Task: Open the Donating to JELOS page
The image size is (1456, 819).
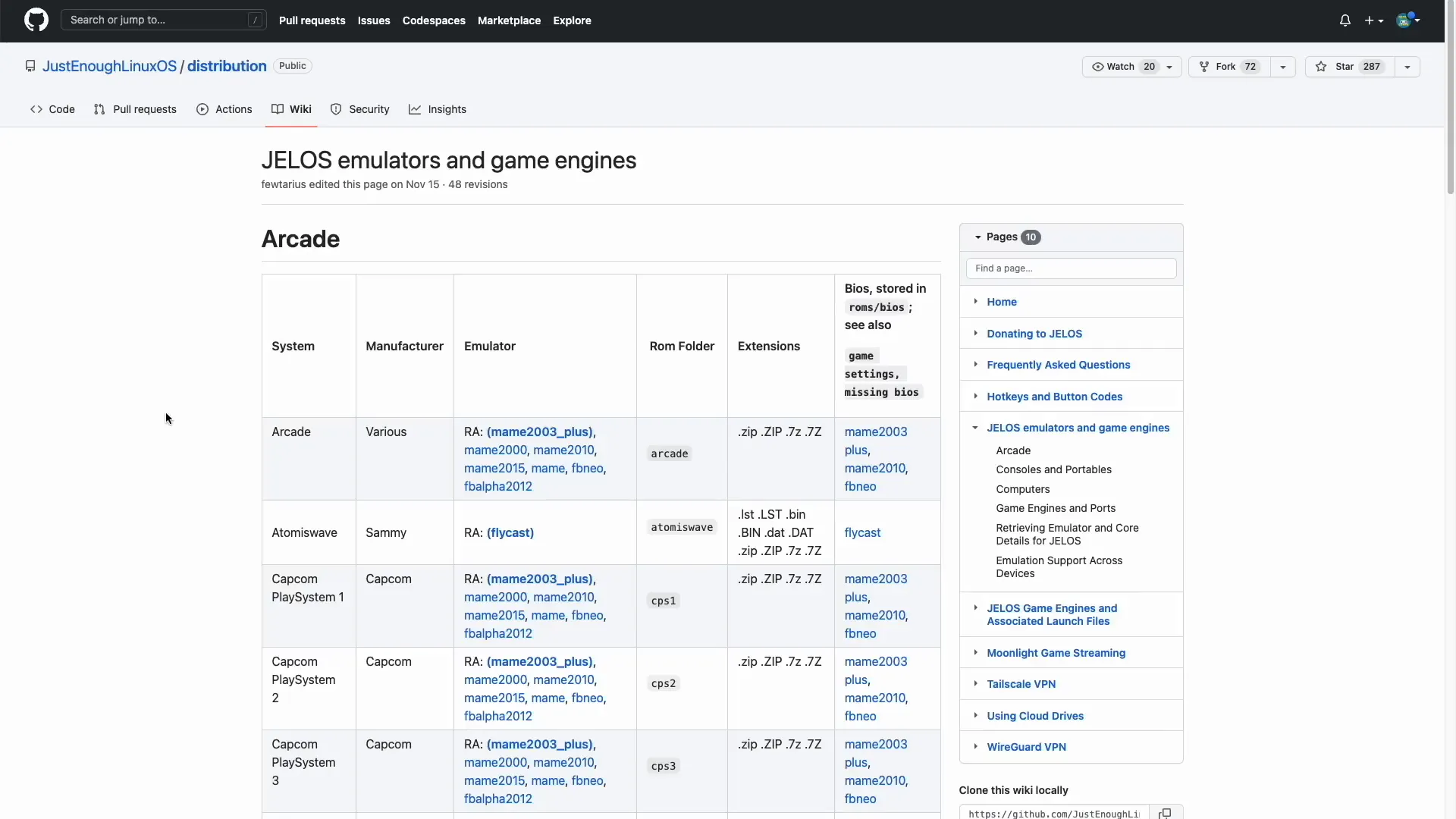Action: 1034,334
